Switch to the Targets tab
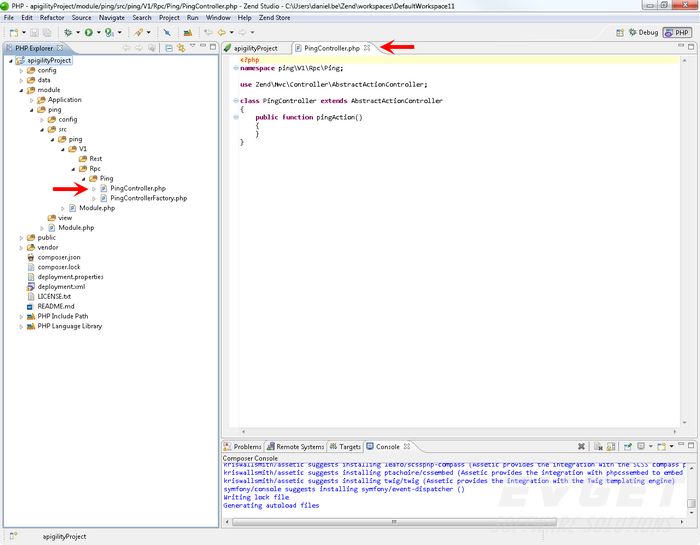Viewport: 700px width, 545px height. pos(345,446)
